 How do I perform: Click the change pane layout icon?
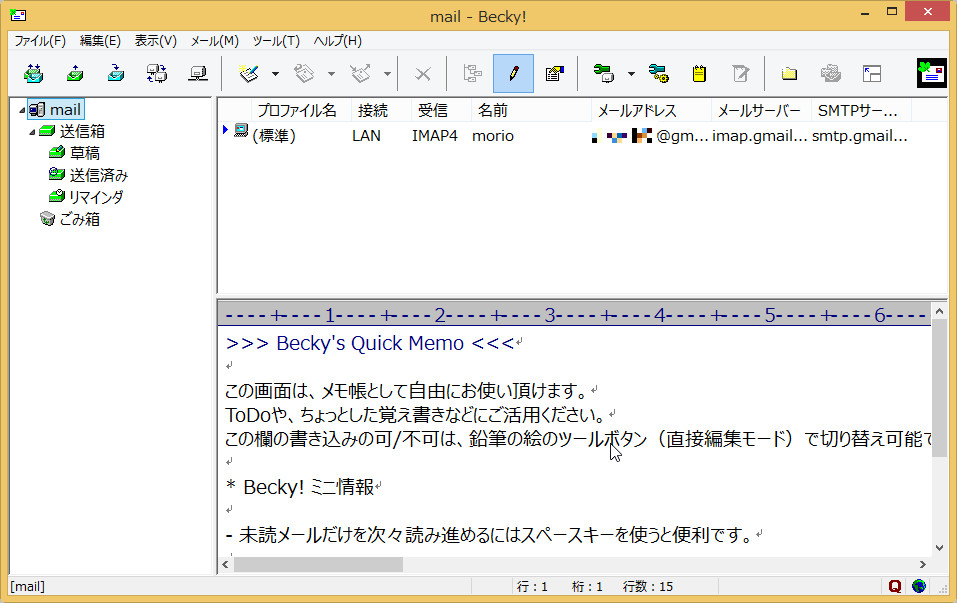pyautogui.click(x=871, y=73)
